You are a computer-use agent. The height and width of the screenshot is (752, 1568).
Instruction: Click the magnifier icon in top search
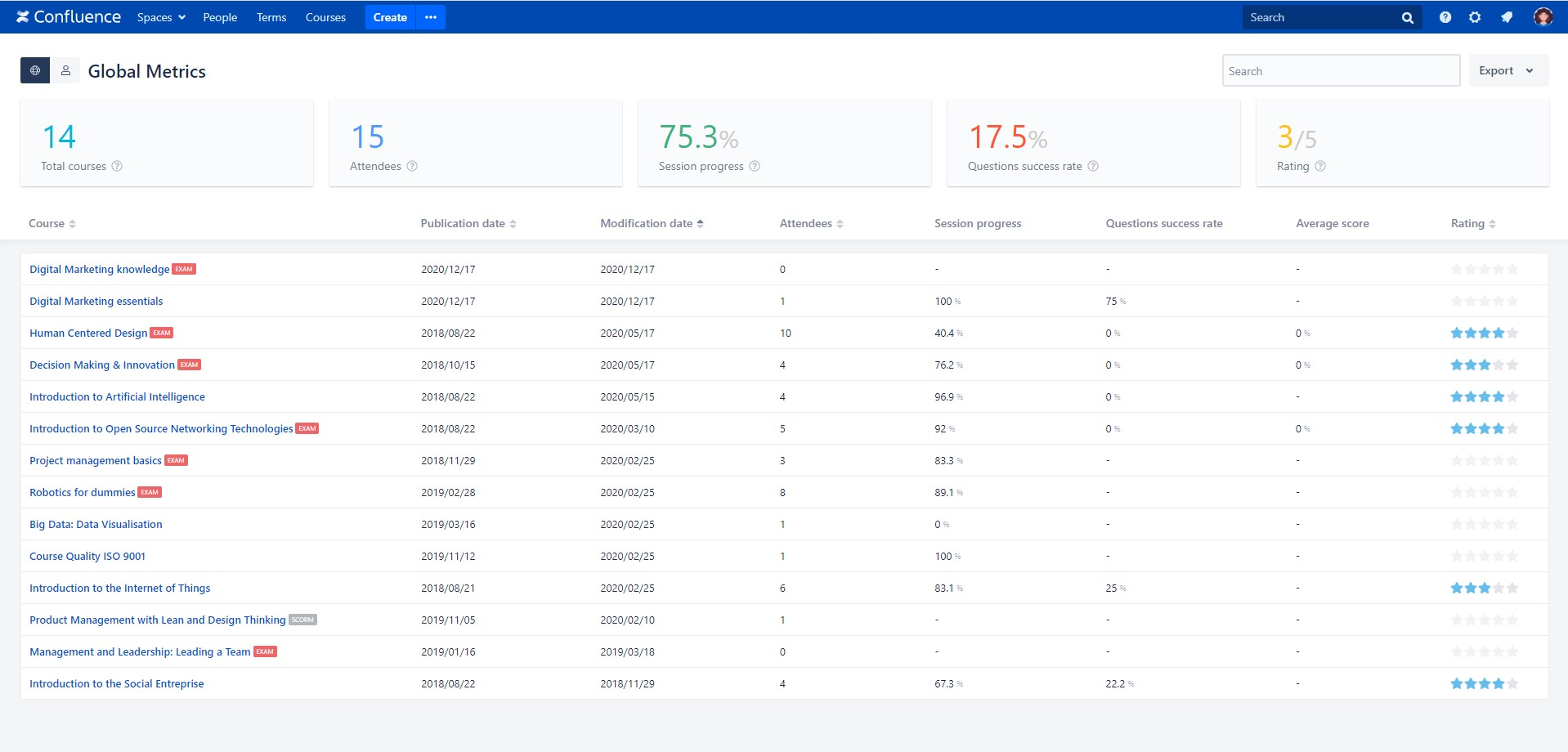click(x=1407, y=18)
